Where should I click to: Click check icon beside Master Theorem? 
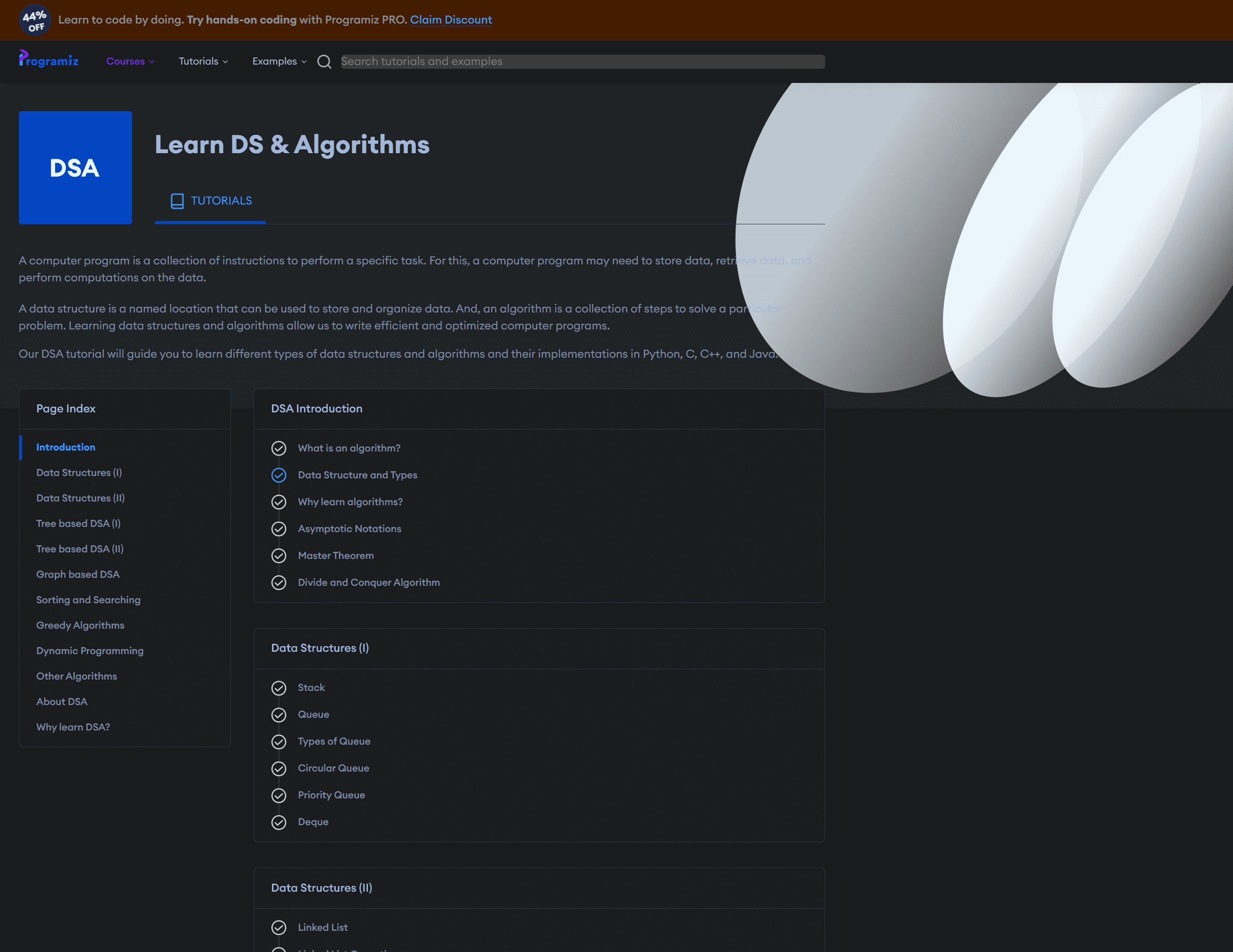point(279,556)
